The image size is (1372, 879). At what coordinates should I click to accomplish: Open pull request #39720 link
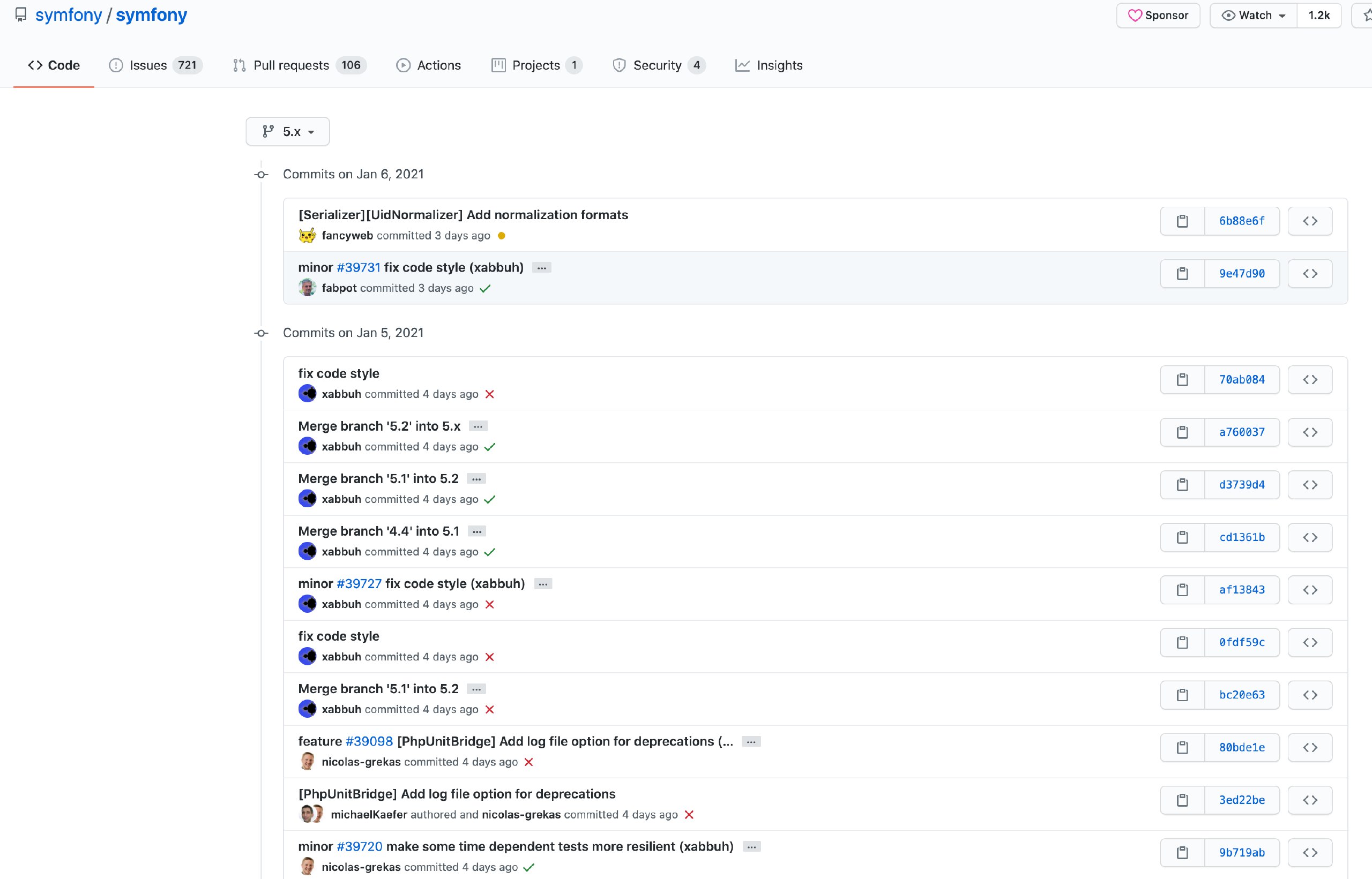(x=360, y=846)
